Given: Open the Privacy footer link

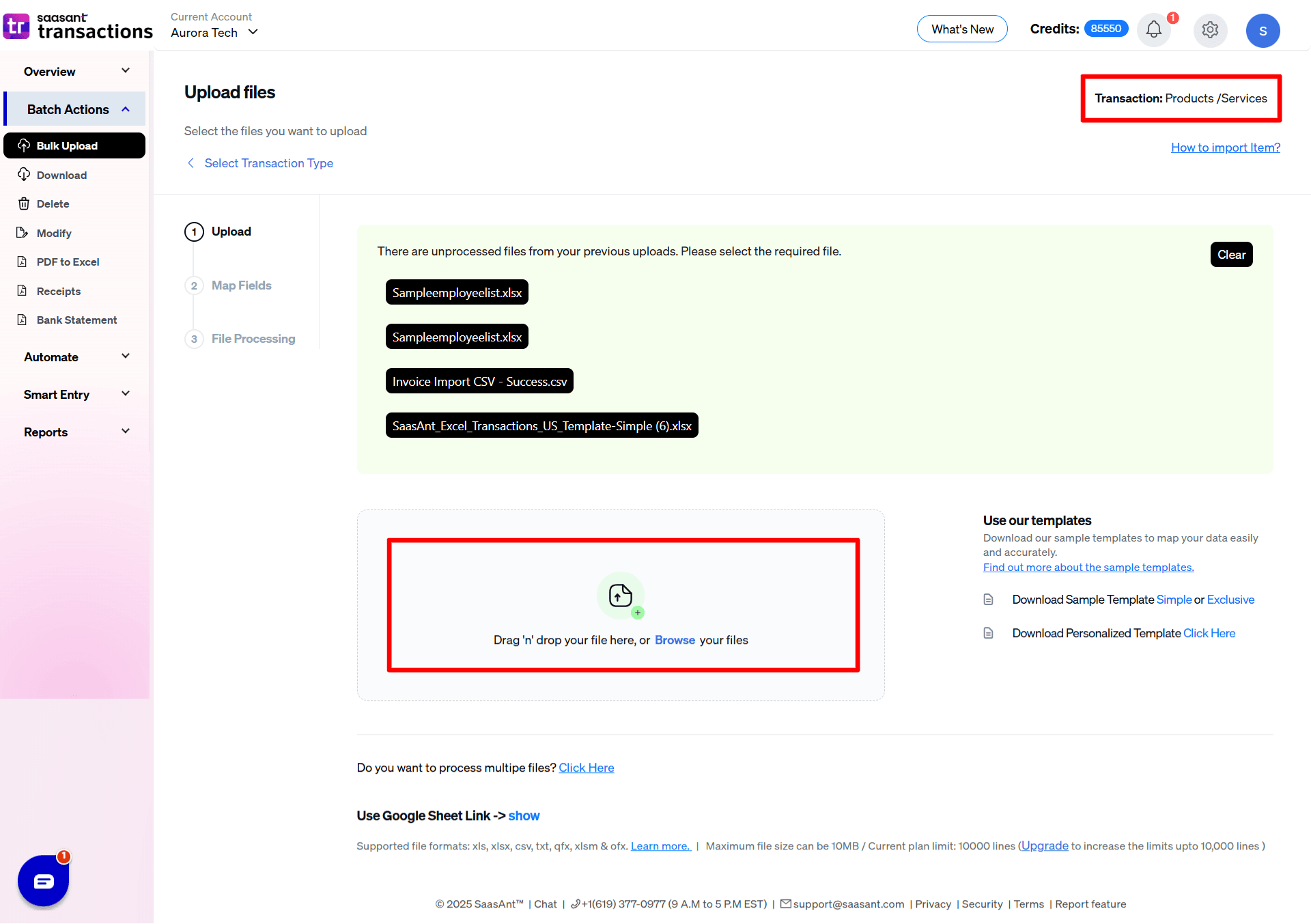Looking at the screenshot, I should pos(933,904).
